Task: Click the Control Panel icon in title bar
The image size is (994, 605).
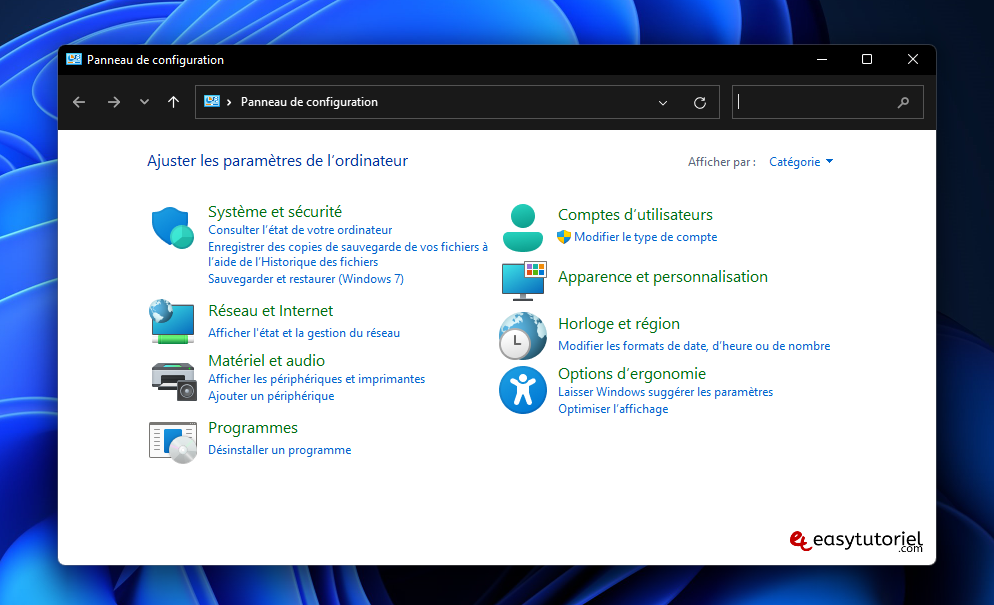Action: click(74, 59)
